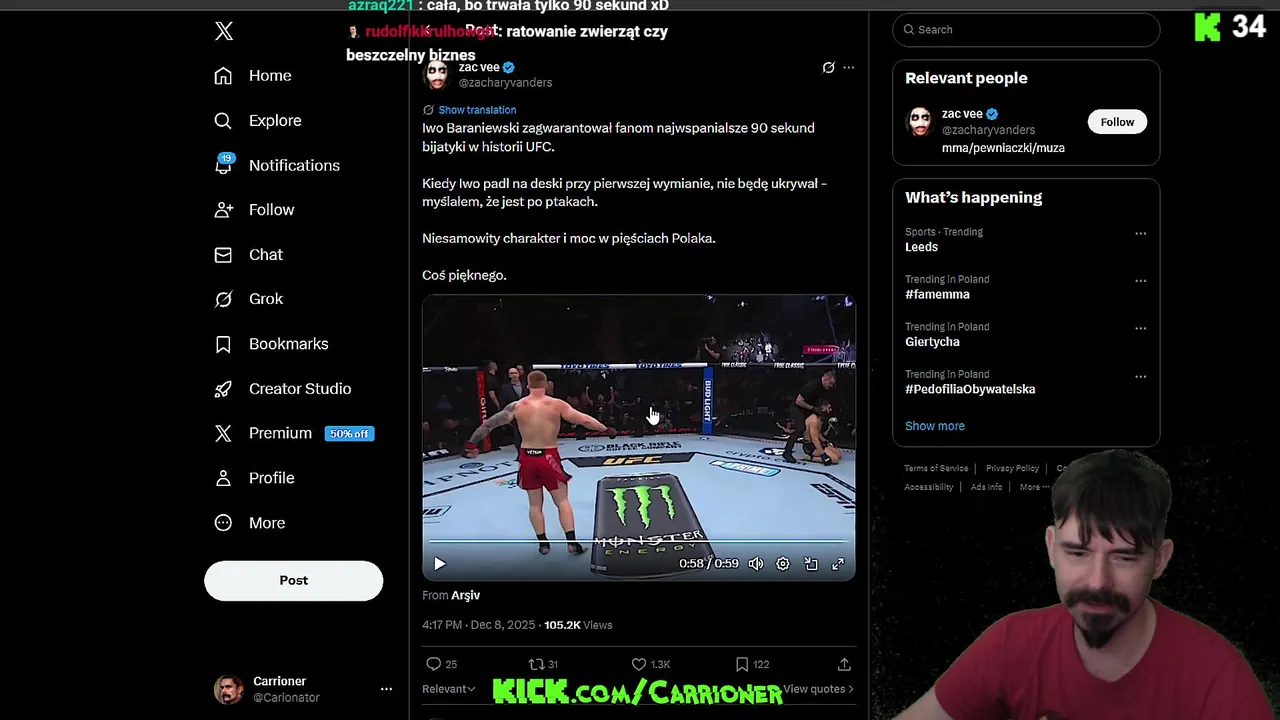Click the video progress bar
Viewport: 1280px width, 720px height.
[638, 542]
